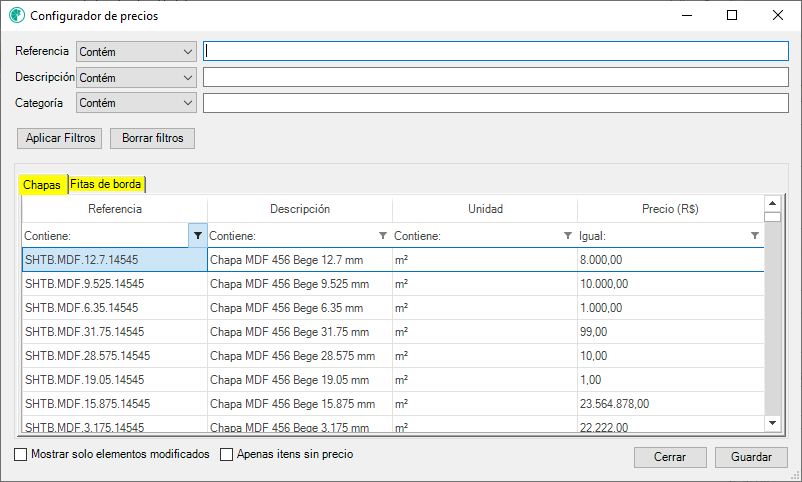The image size is (802, 482).
Task: Select cell Chapa MDF 456 Bege 19.05 mm
Action: (300, 380)
